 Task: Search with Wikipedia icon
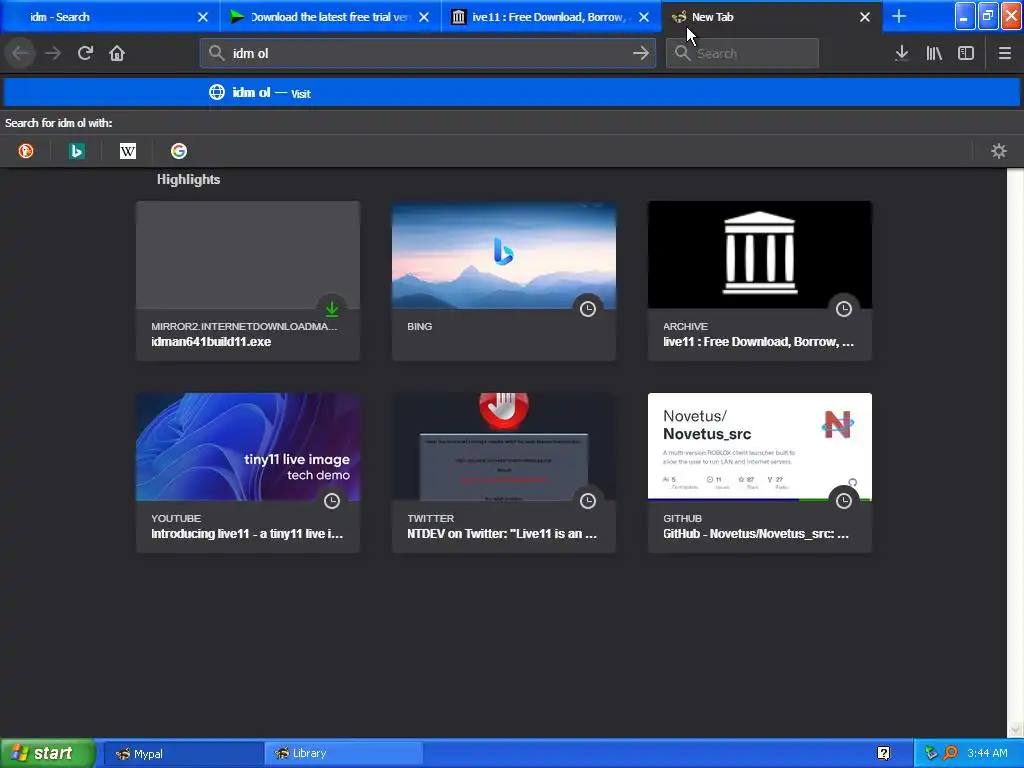point(127,151)
